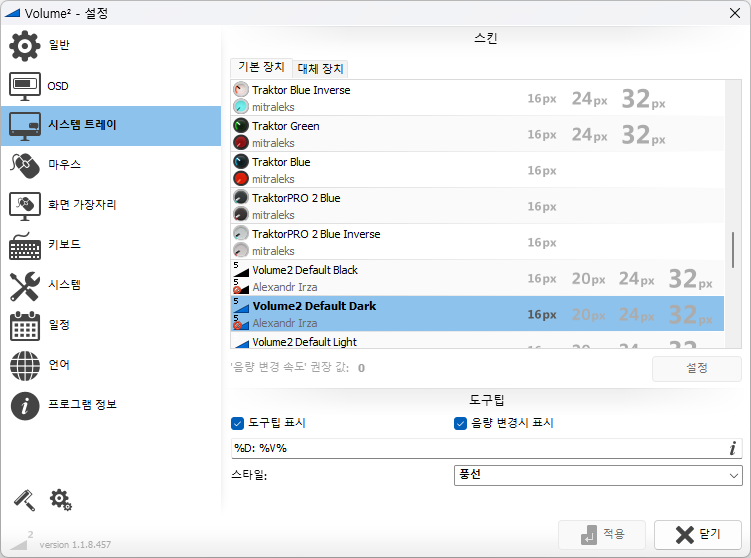Open the 스타일 풍선 dropdown
This screenshot has width=751, height=558.
pos(598,475)
